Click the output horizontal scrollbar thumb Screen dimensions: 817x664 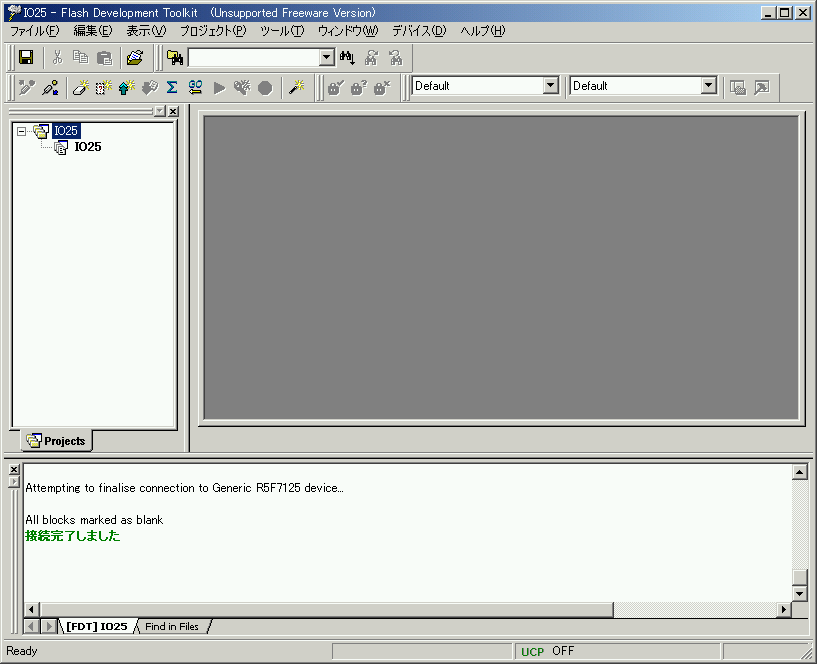pos(327,609)
